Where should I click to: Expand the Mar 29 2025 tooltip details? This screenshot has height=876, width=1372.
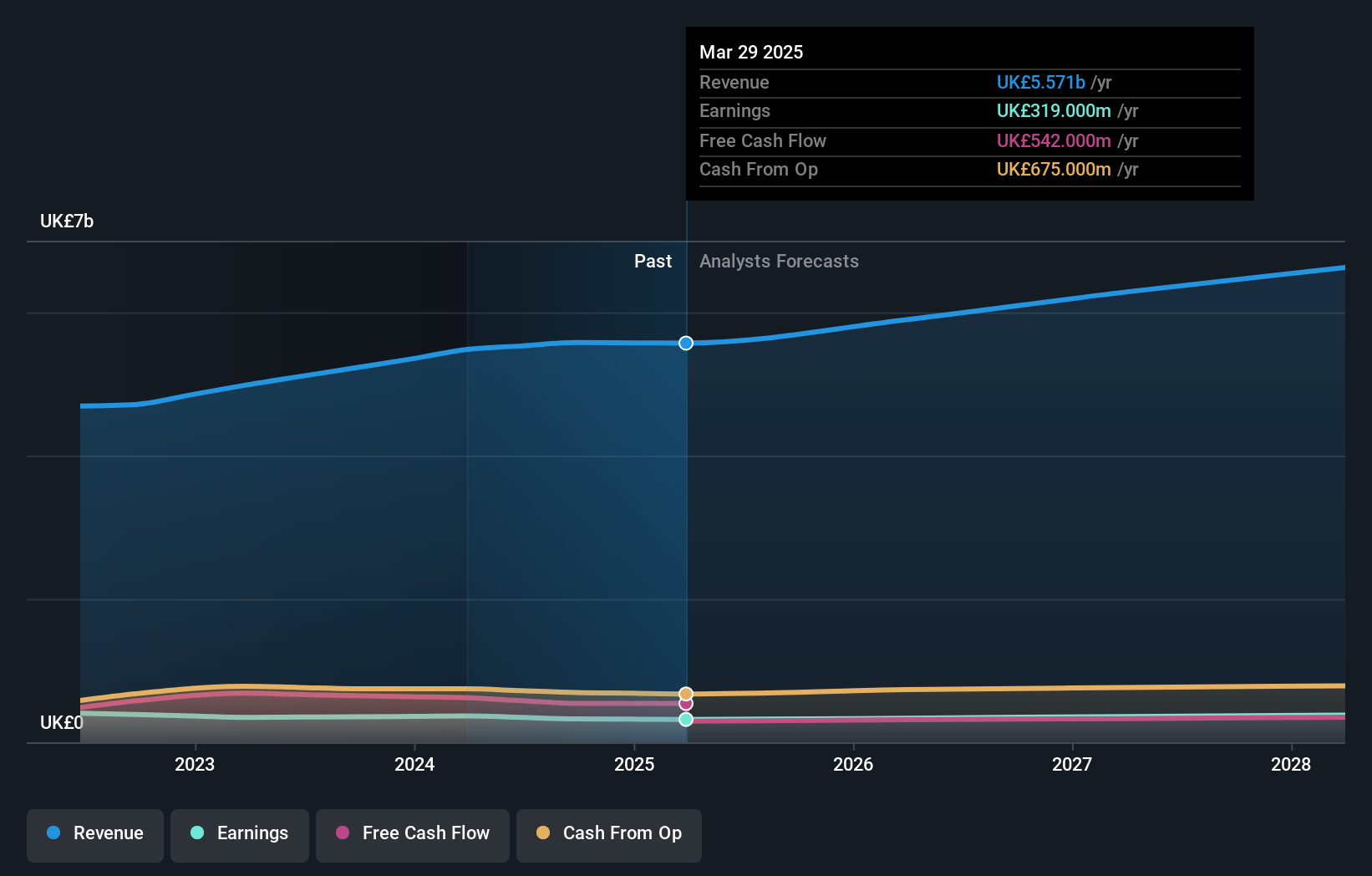click(750, 52)
